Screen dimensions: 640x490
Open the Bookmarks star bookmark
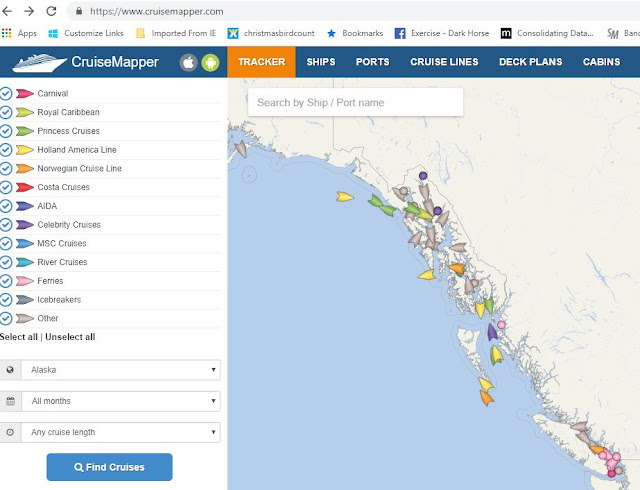pyautogui.click(x=355, y=33)
